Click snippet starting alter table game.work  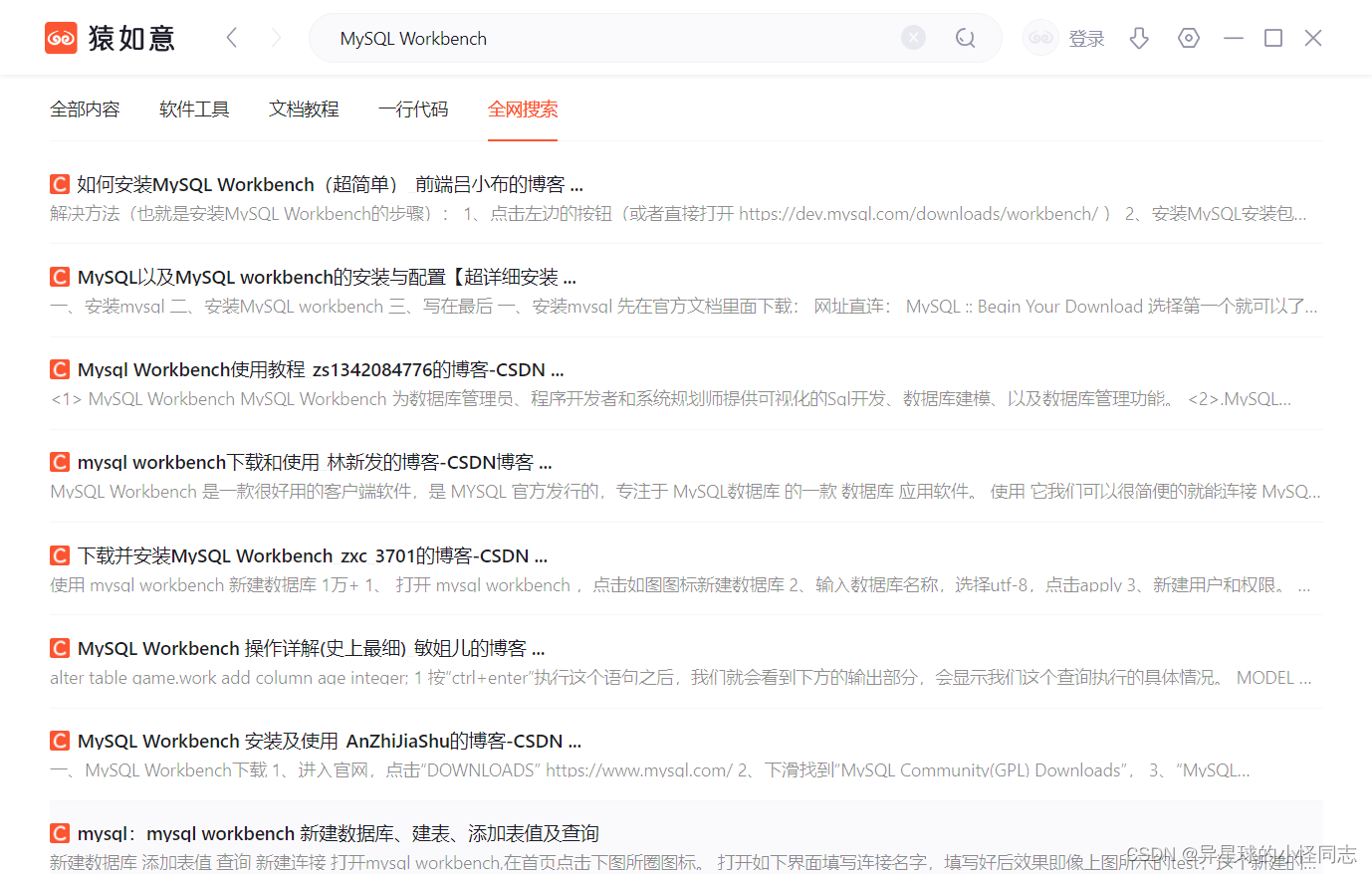pyautogui.click(x=681, y=678)
